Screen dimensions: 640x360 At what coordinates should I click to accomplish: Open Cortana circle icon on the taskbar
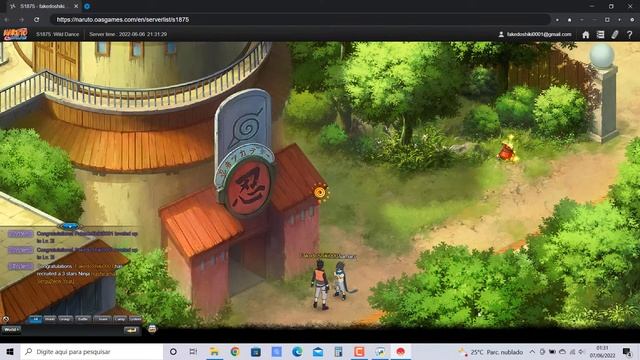coord(173,351)
